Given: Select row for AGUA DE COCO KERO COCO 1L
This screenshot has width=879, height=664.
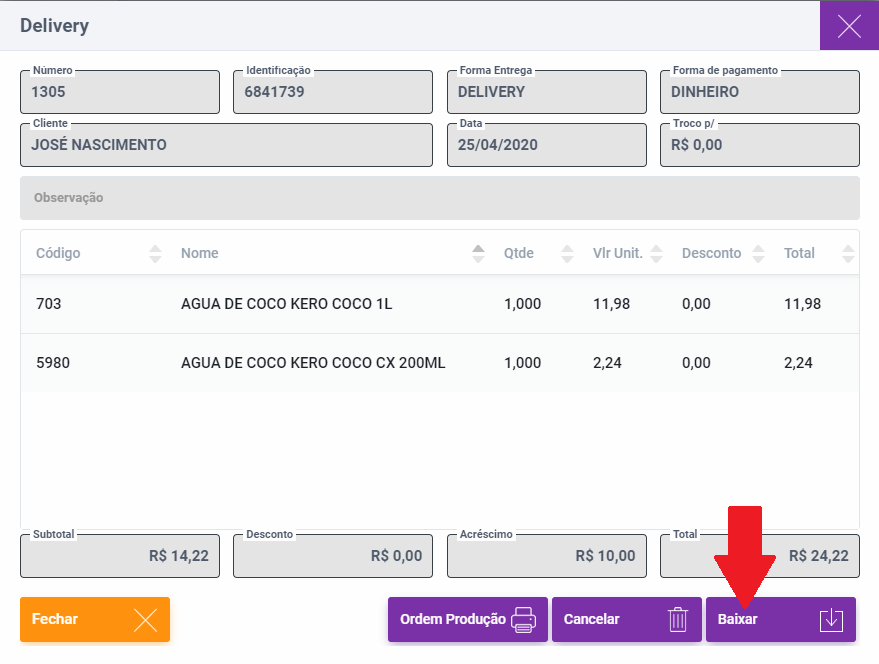Looking at the screenshot, I should coord(286,304).
